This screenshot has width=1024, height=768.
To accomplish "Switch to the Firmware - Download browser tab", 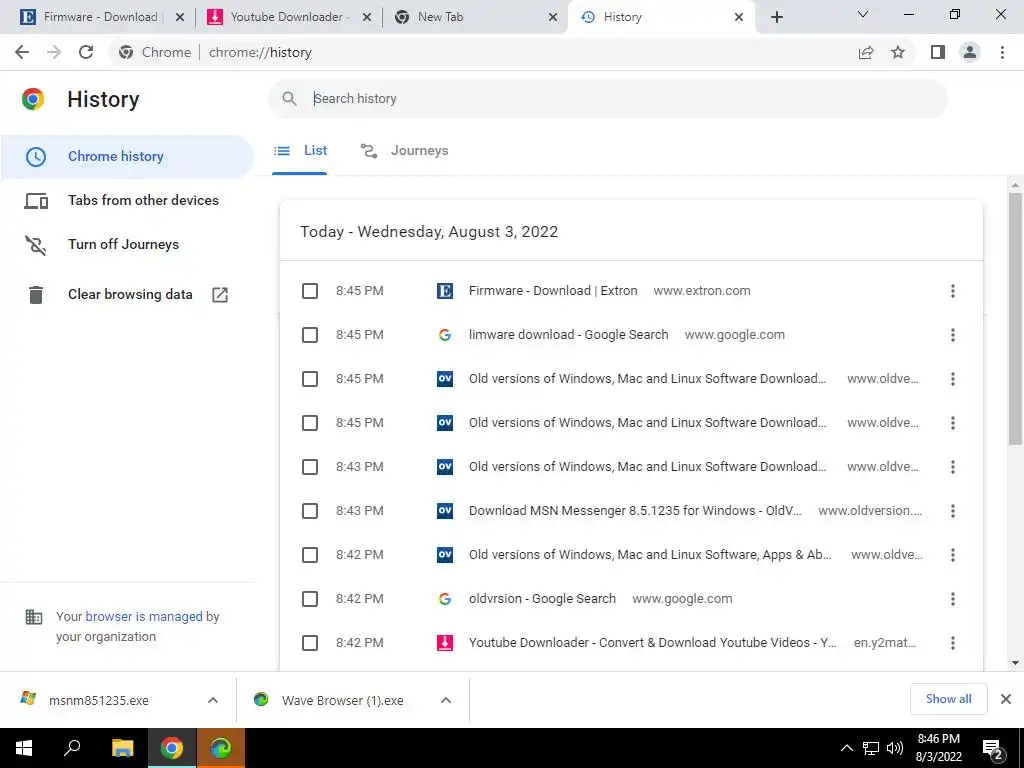I will [x=101, y=17].
